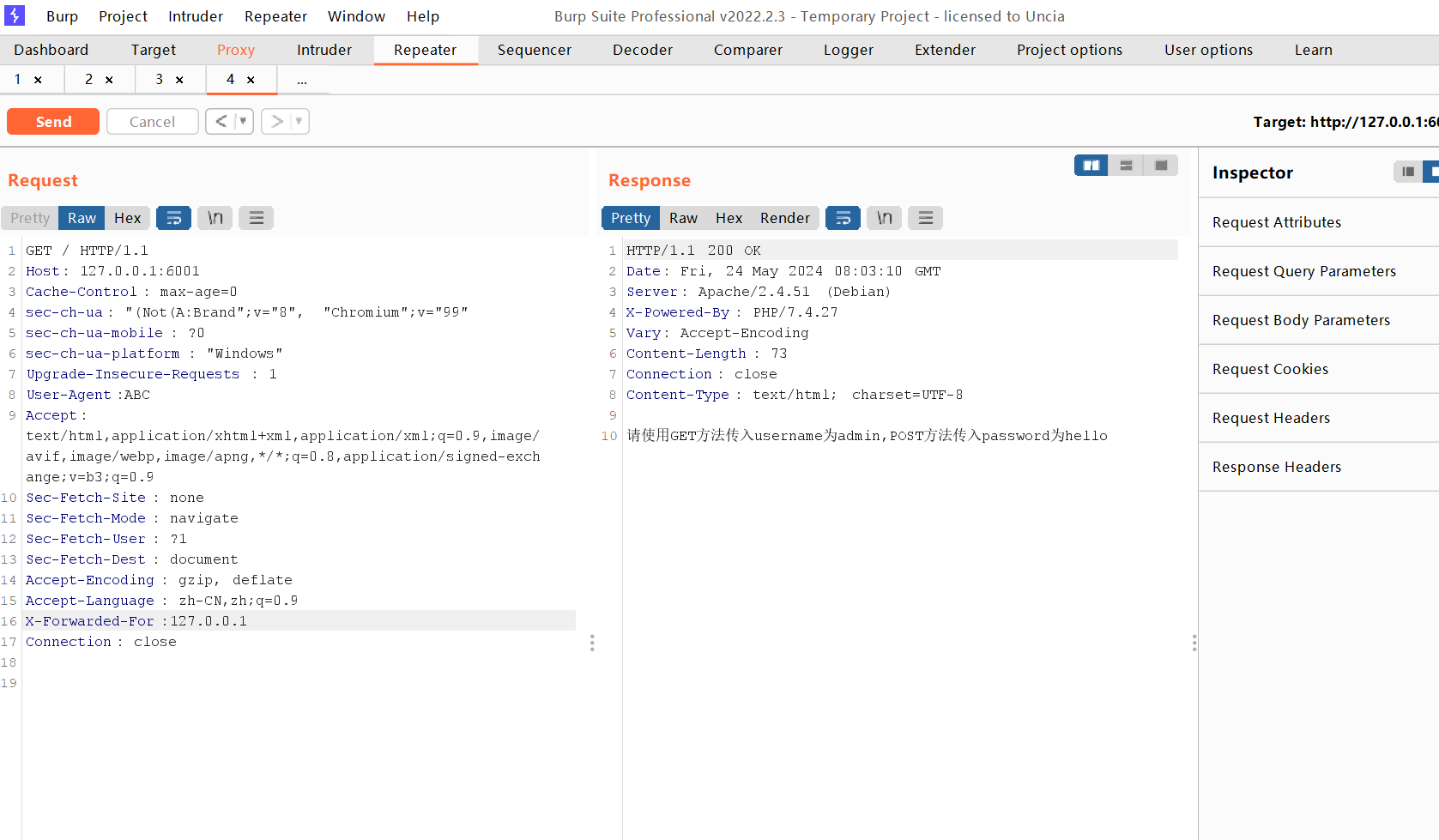Image resolution: width=1439 pixels, height=840 pixels.
Task: Expand Request Body Parameters section
Action: click(1319, 320)
